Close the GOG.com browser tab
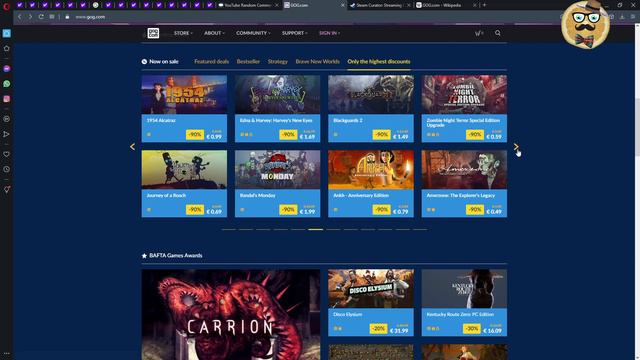640x360 pixels. [x=342, y=5]
